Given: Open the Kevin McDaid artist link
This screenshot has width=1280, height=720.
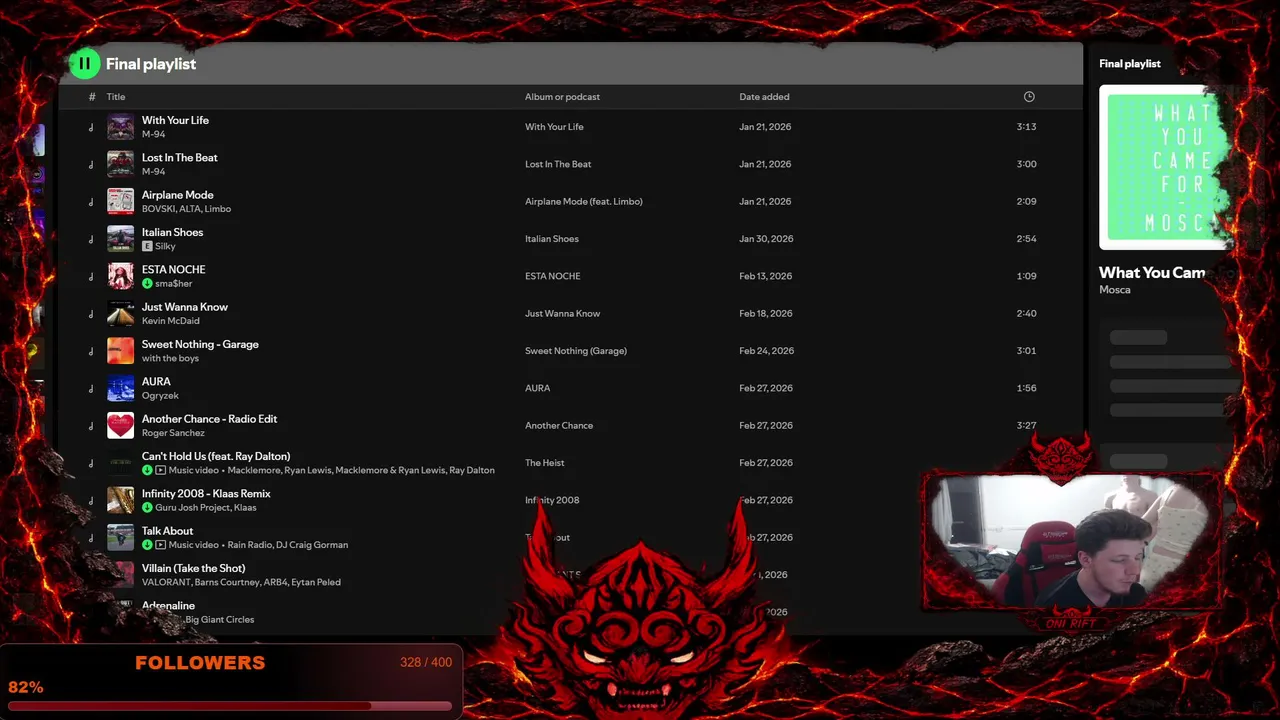Looking at the screenshot, I should click(170, 321).
